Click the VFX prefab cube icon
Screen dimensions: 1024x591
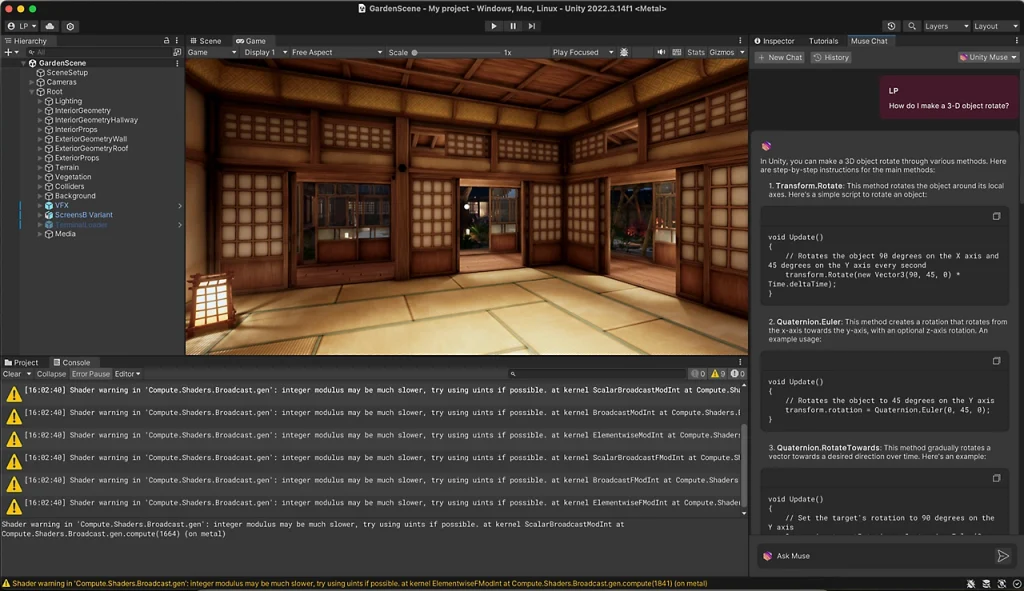(x=49, y=206)
